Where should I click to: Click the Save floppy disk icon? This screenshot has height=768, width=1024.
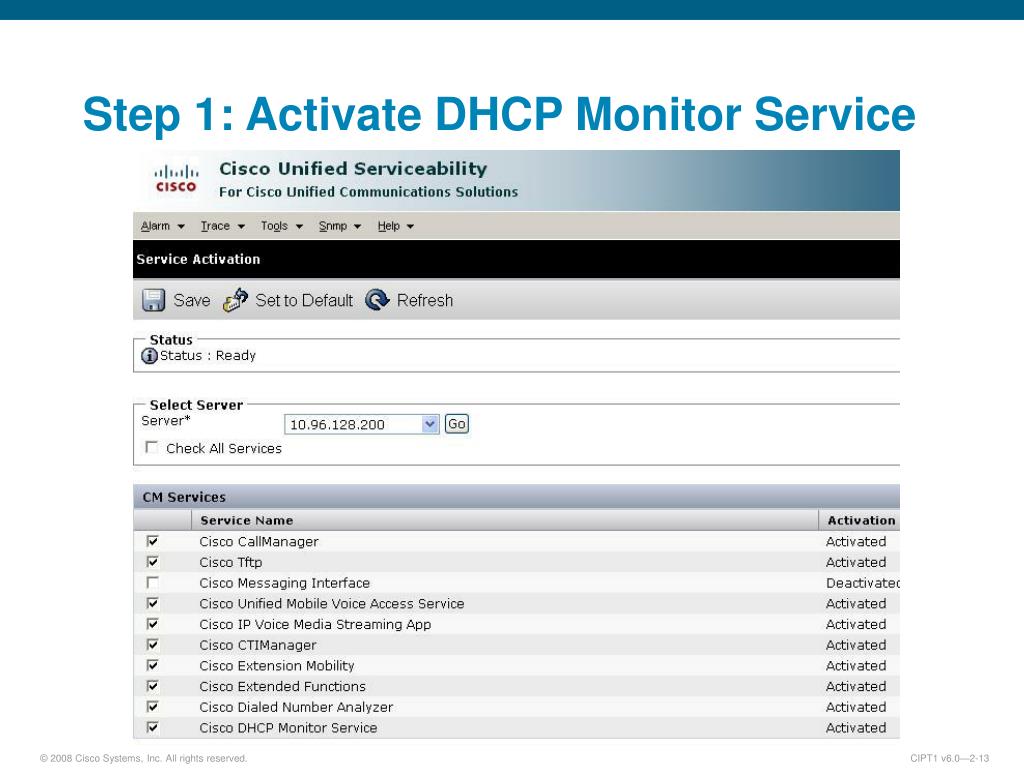click(x=153, y=300)
